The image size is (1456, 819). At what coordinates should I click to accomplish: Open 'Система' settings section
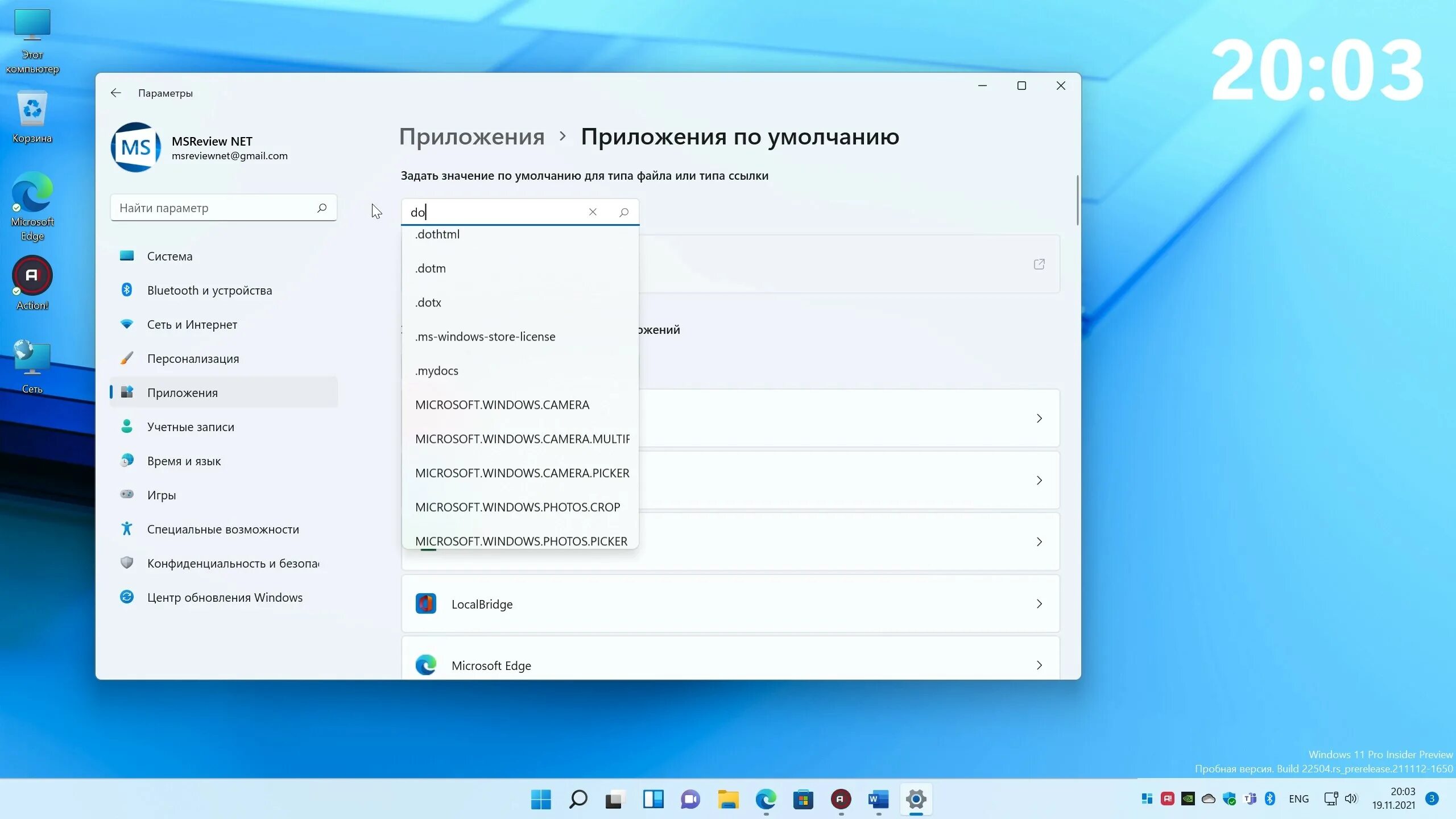click(224, 256)
